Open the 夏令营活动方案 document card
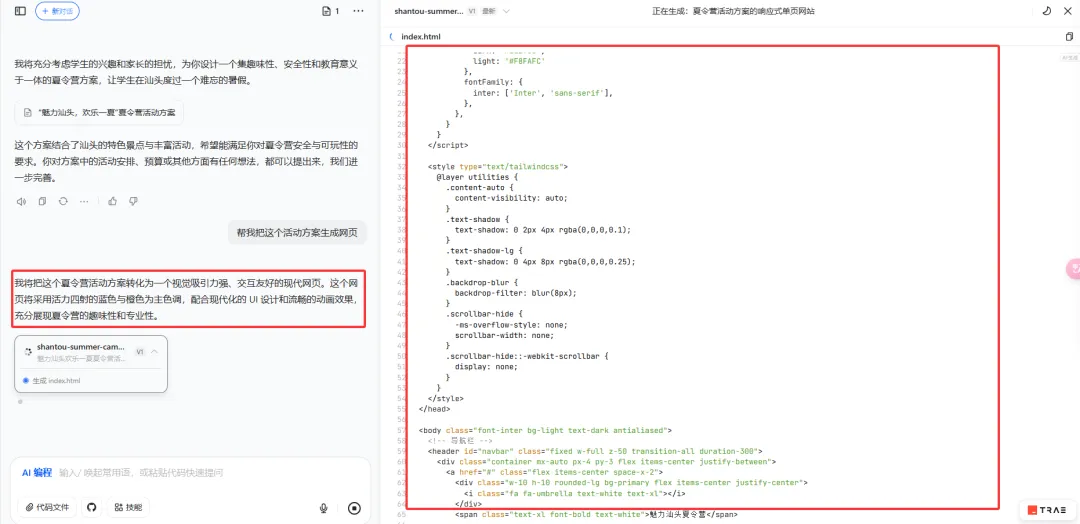This screenshot has height=524, width=1080. (99, 112)
